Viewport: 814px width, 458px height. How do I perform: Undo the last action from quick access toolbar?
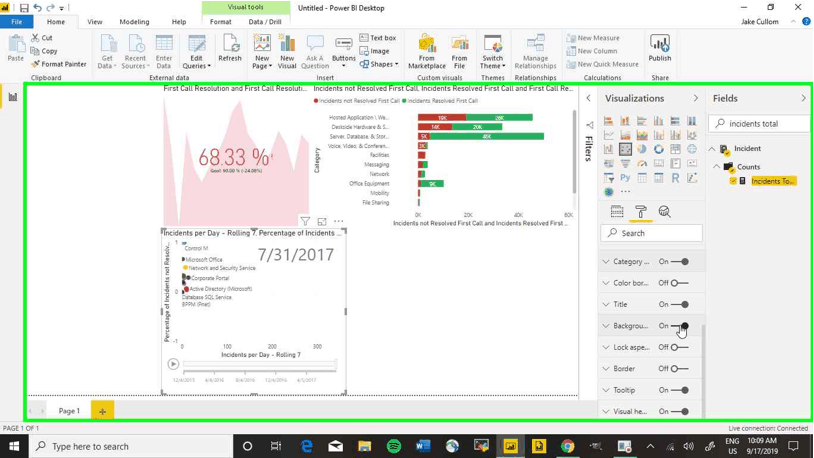click(x=37, y=8)
